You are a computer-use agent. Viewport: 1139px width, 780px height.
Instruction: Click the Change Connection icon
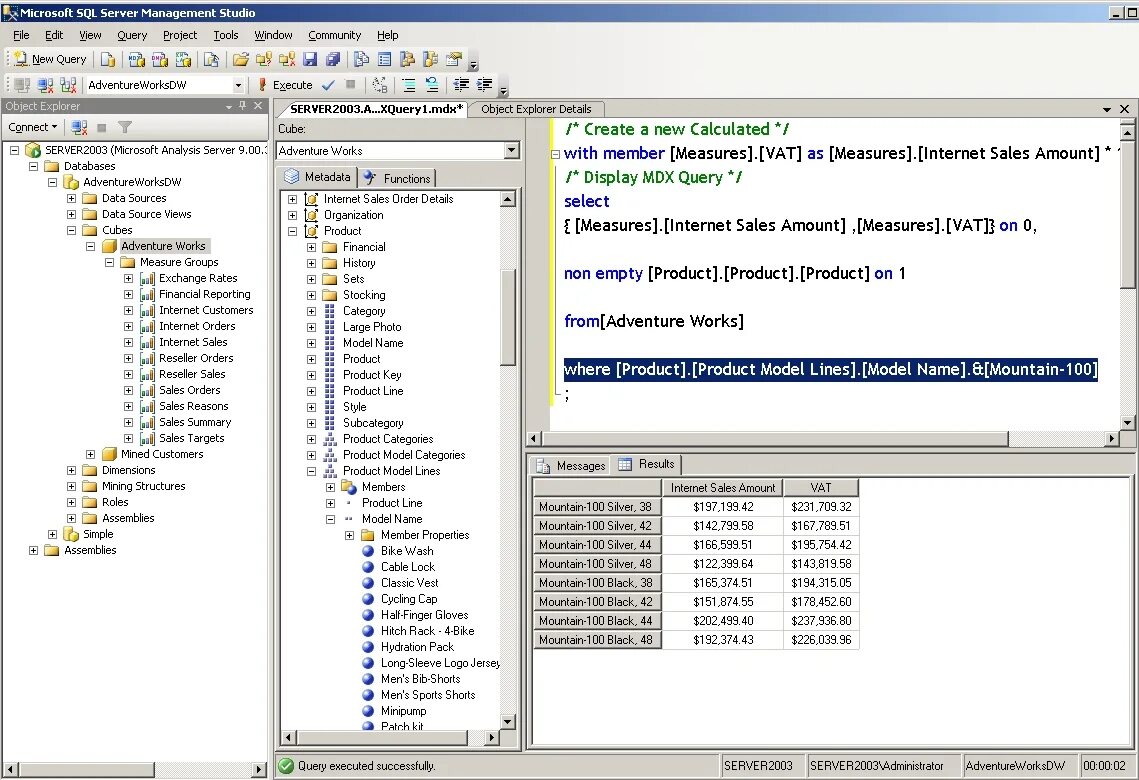point(68,85)
